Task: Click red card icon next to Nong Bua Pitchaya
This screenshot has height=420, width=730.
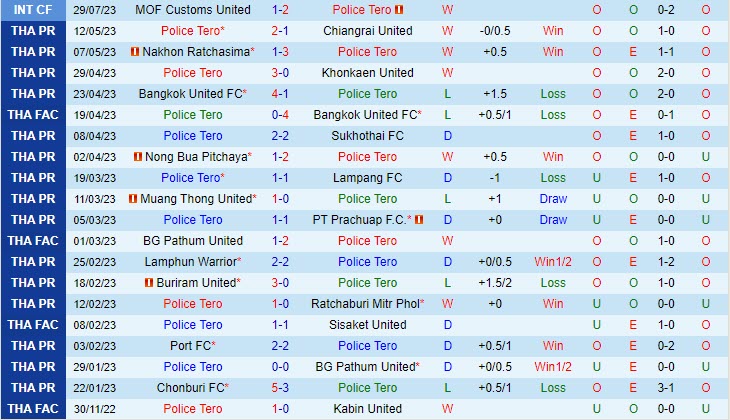Action: pyautogui.click(x=137, y=157)
